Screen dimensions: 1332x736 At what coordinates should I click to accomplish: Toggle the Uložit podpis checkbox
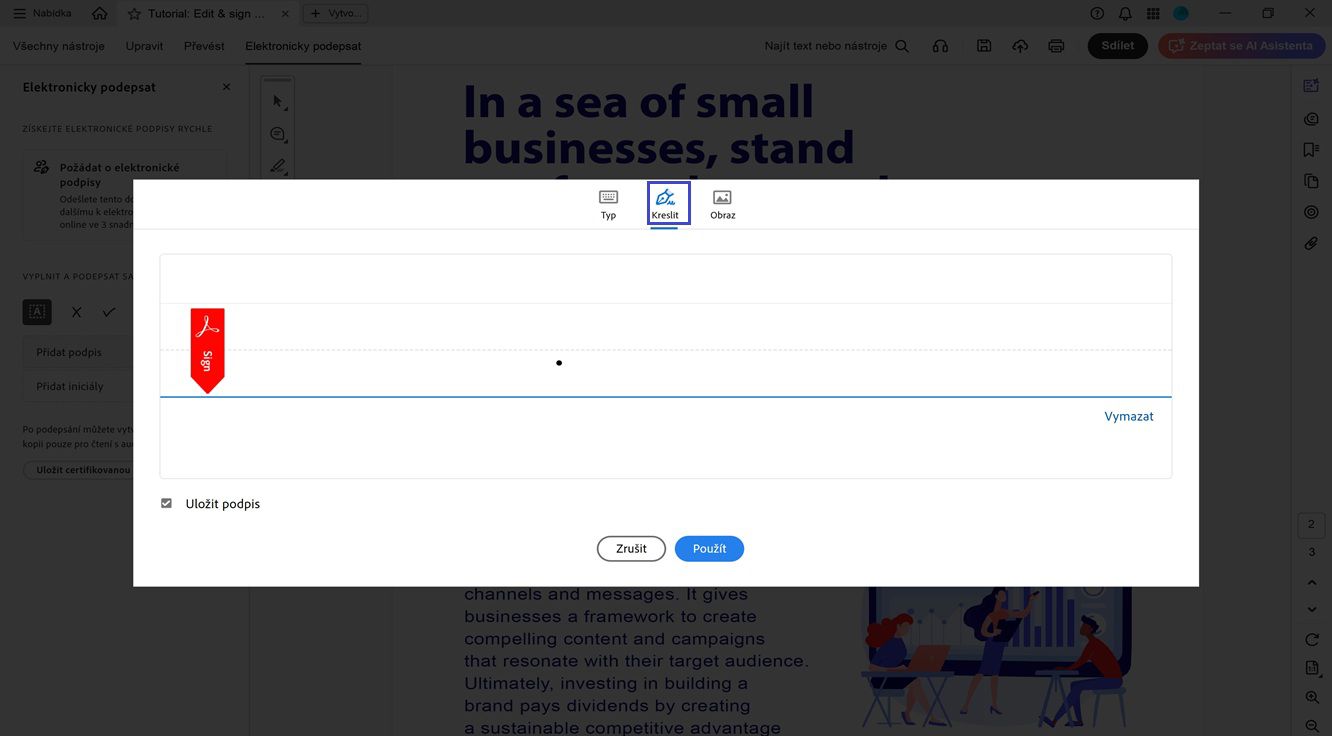pos(167,504)
